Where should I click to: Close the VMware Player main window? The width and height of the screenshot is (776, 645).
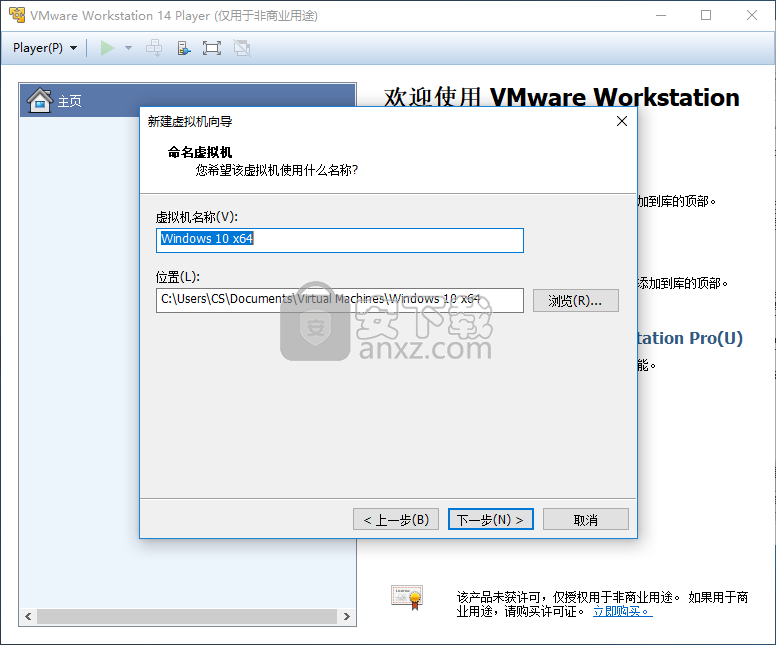click(x=752, y=15)
